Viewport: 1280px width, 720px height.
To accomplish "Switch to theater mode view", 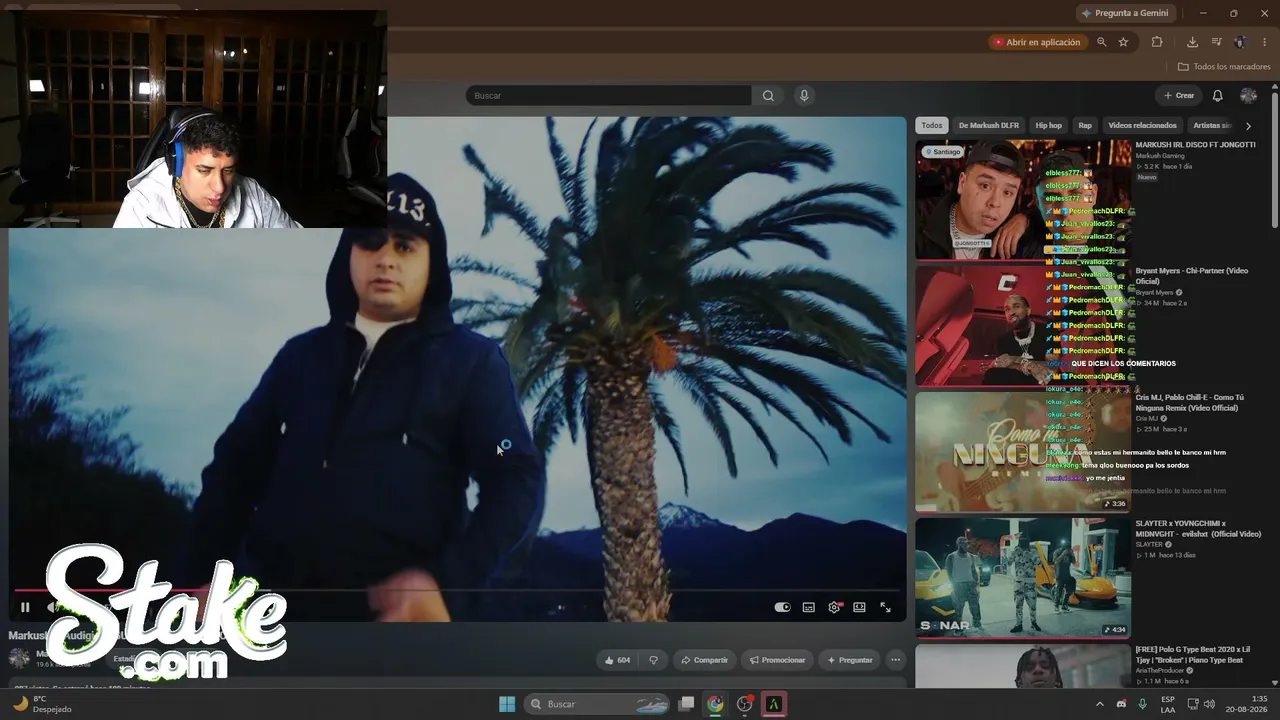I will [859, 607].
